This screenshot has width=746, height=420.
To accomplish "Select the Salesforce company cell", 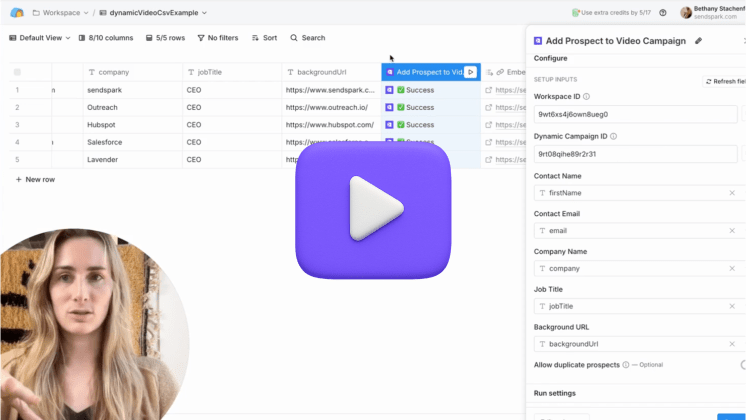I will click(x=133, y=142).
